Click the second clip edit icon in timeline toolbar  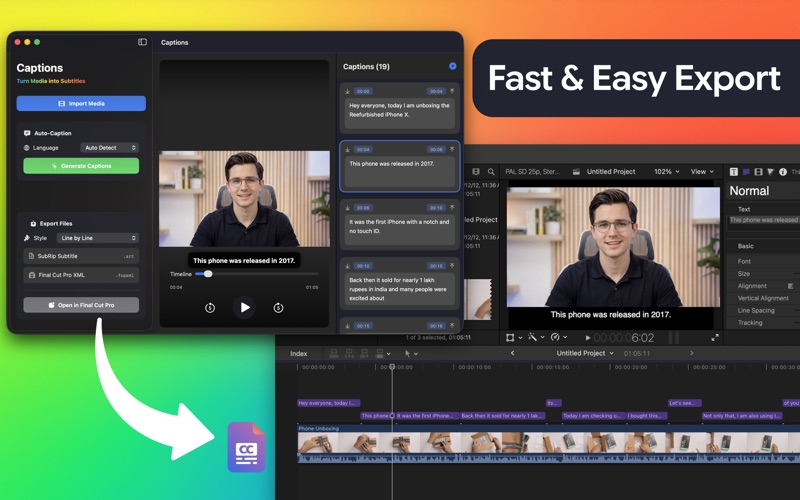coord(349,353)
